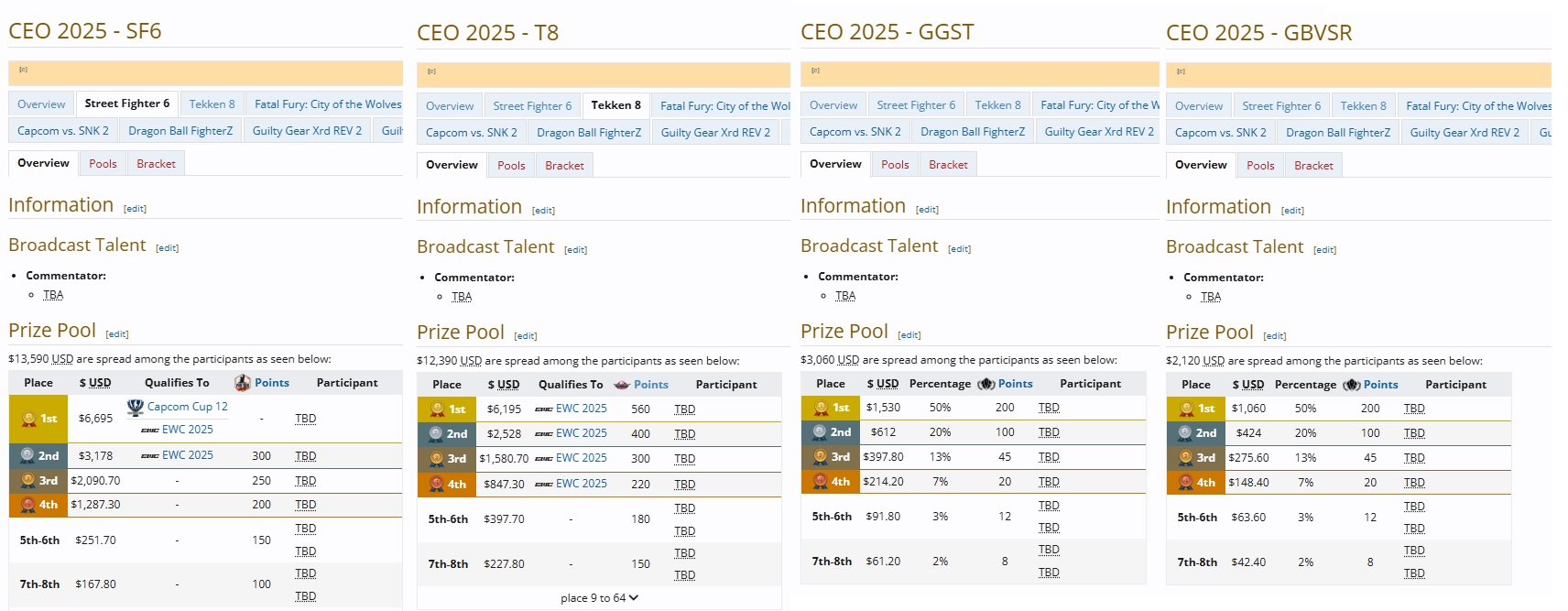Edit the Prize Pool section in GGST panel

click(909, 335)
